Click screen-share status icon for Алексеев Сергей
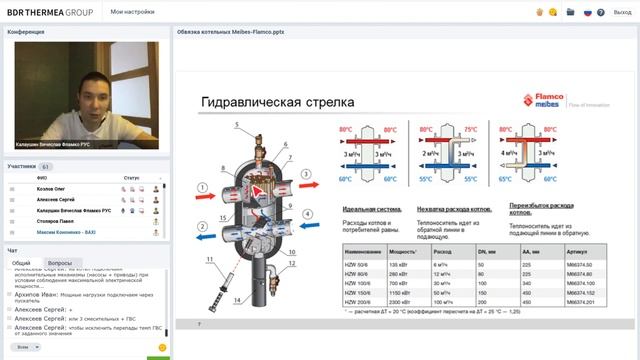Image resolution: width=640 pixels, height=360 pixels. [141, 200]
